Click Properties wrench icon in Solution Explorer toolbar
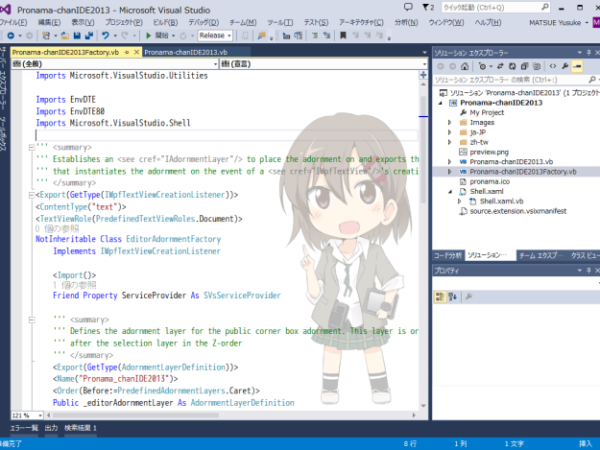The width and height of the screenshot is (600, 450). (565, 66)
